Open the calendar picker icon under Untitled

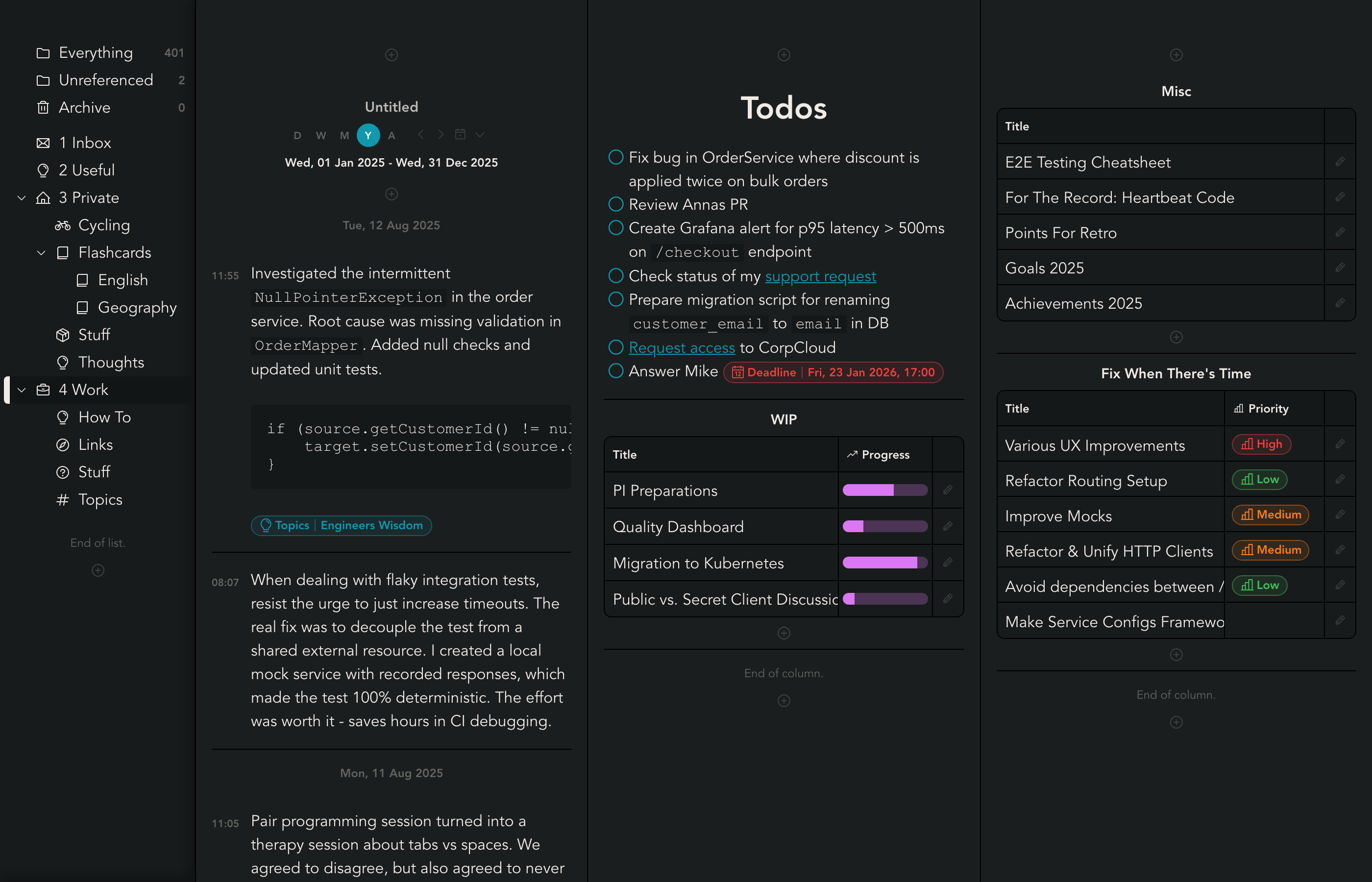(x=460, y=135)
